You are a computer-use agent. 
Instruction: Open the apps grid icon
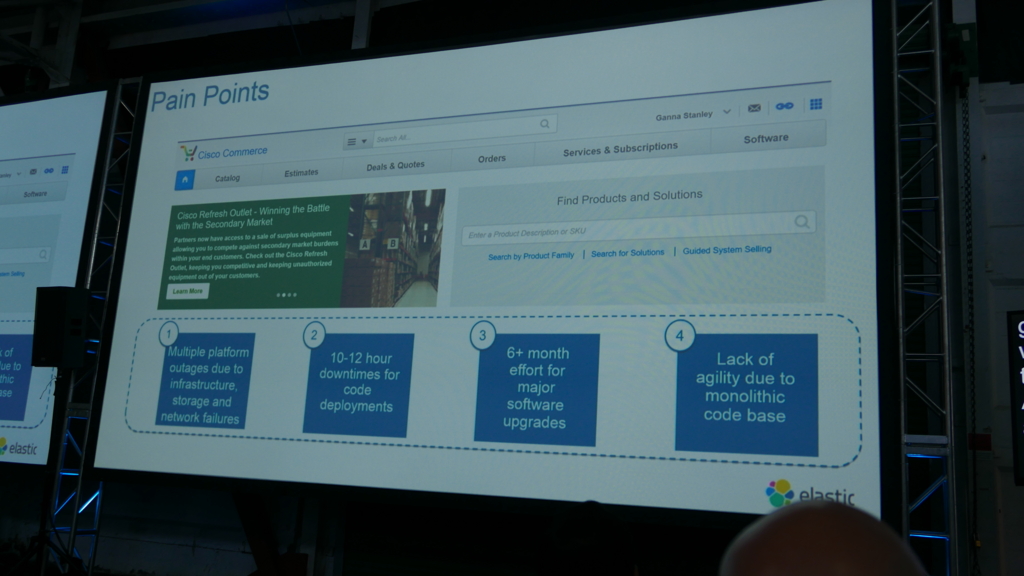(x=816, y=104)
